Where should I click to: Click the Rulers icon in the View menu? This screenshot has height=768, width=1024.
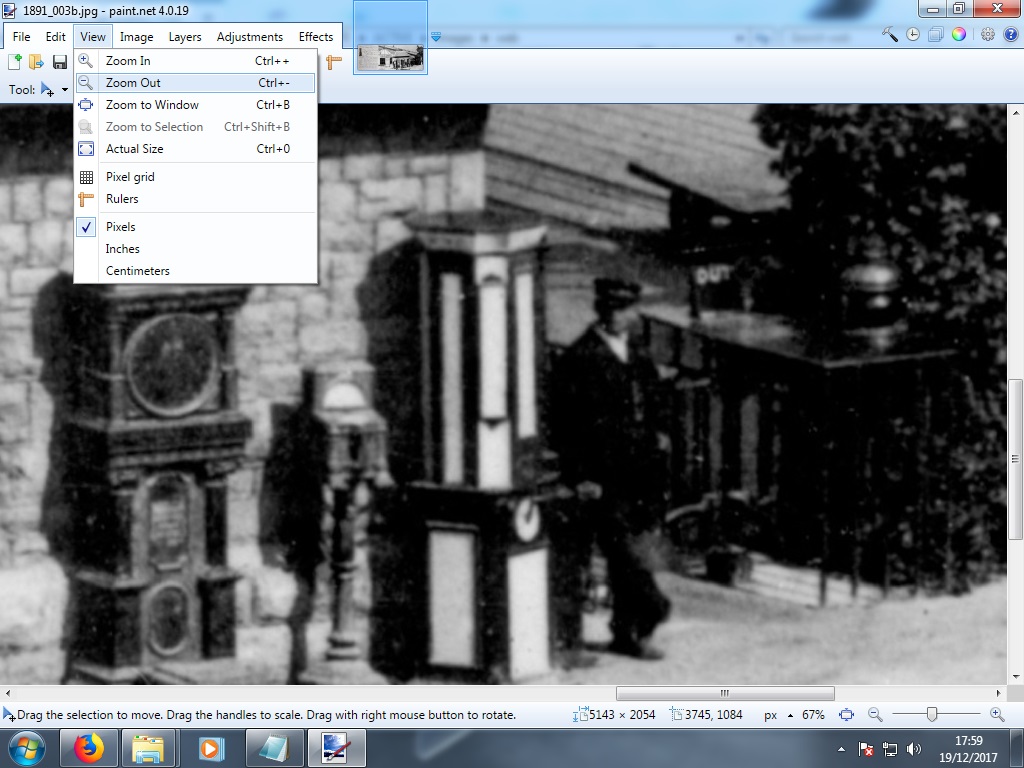pyautogui.click(x=87, y=199)
